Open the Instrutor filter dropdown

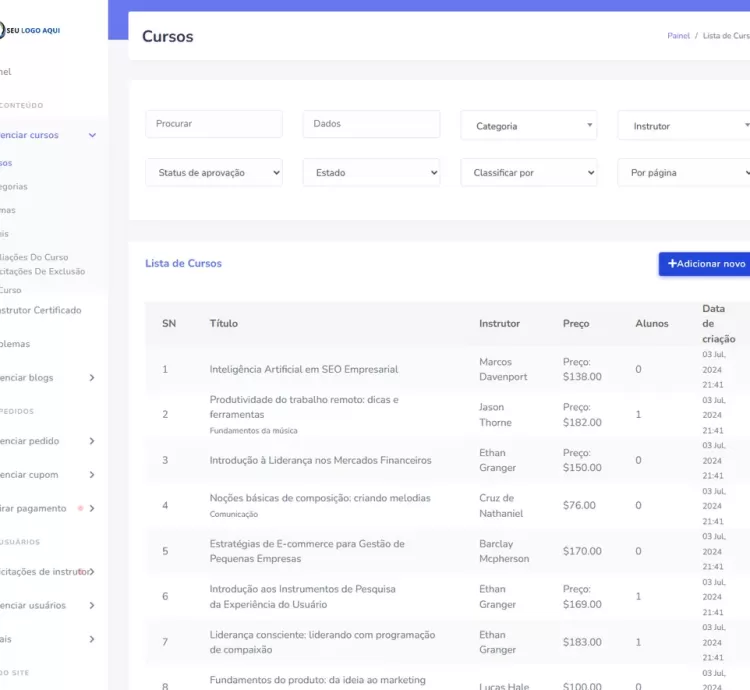click(x=685, y=126)
